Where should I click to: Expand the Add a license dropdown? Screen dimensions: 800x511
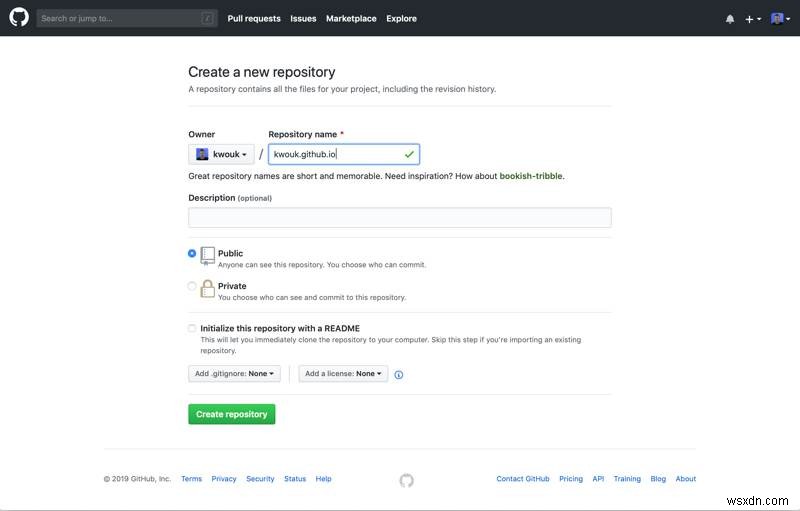coord(343,373)
